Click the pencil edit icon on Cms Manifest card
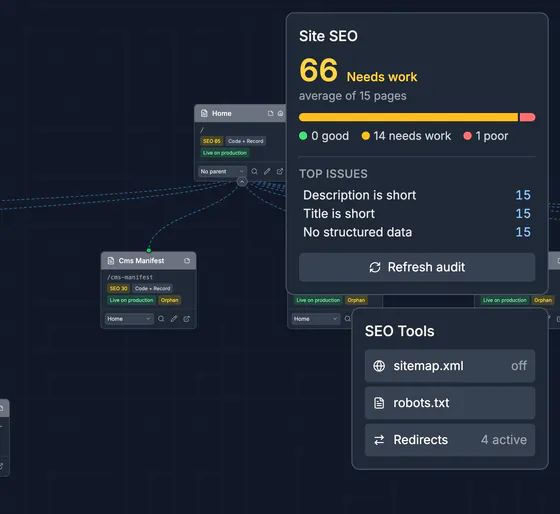560x514 pixels. (174, 319)
